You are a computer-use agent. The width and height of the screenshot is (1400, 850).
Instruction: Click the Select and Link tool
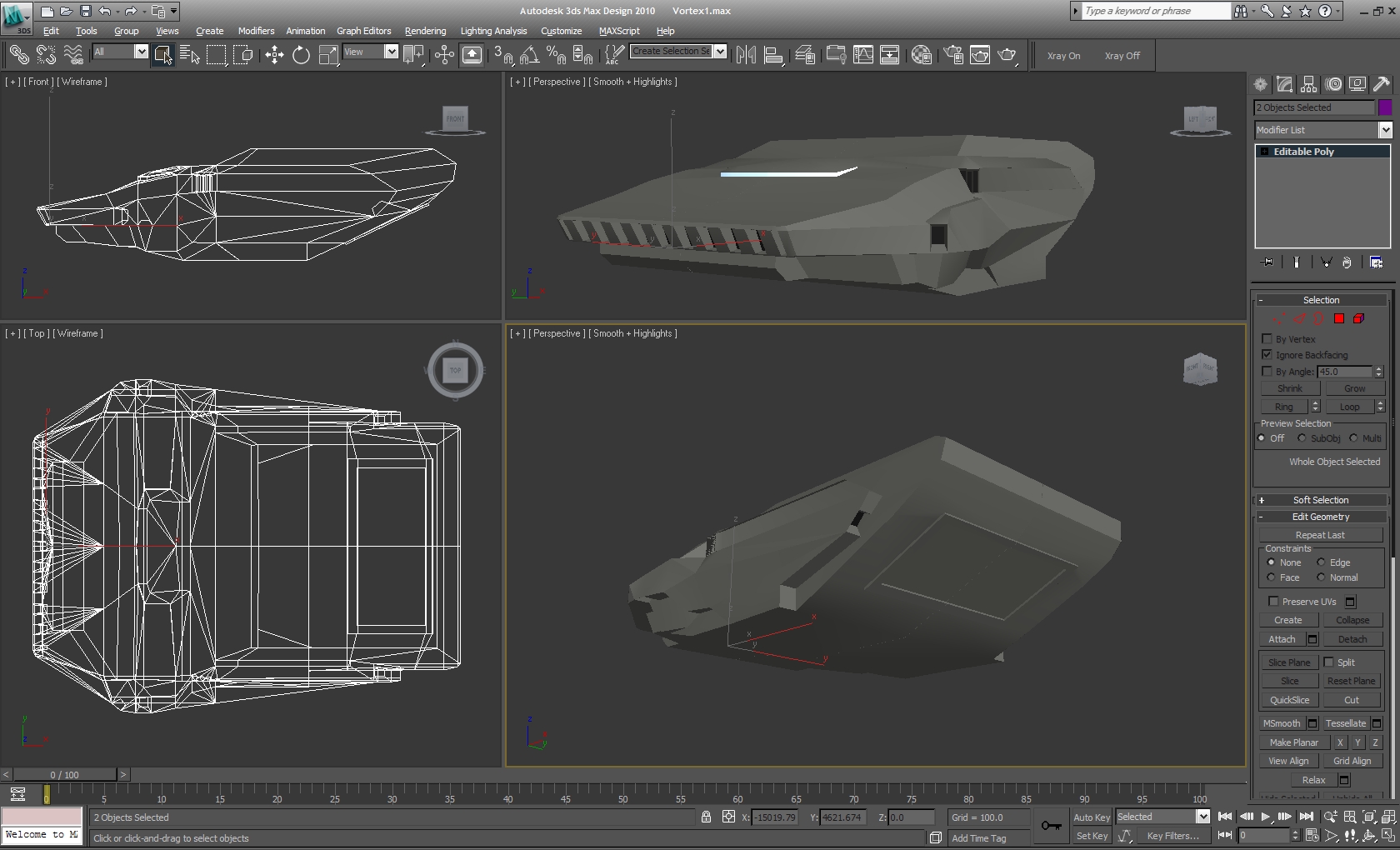pyautogui.click(x=18, y=55)
